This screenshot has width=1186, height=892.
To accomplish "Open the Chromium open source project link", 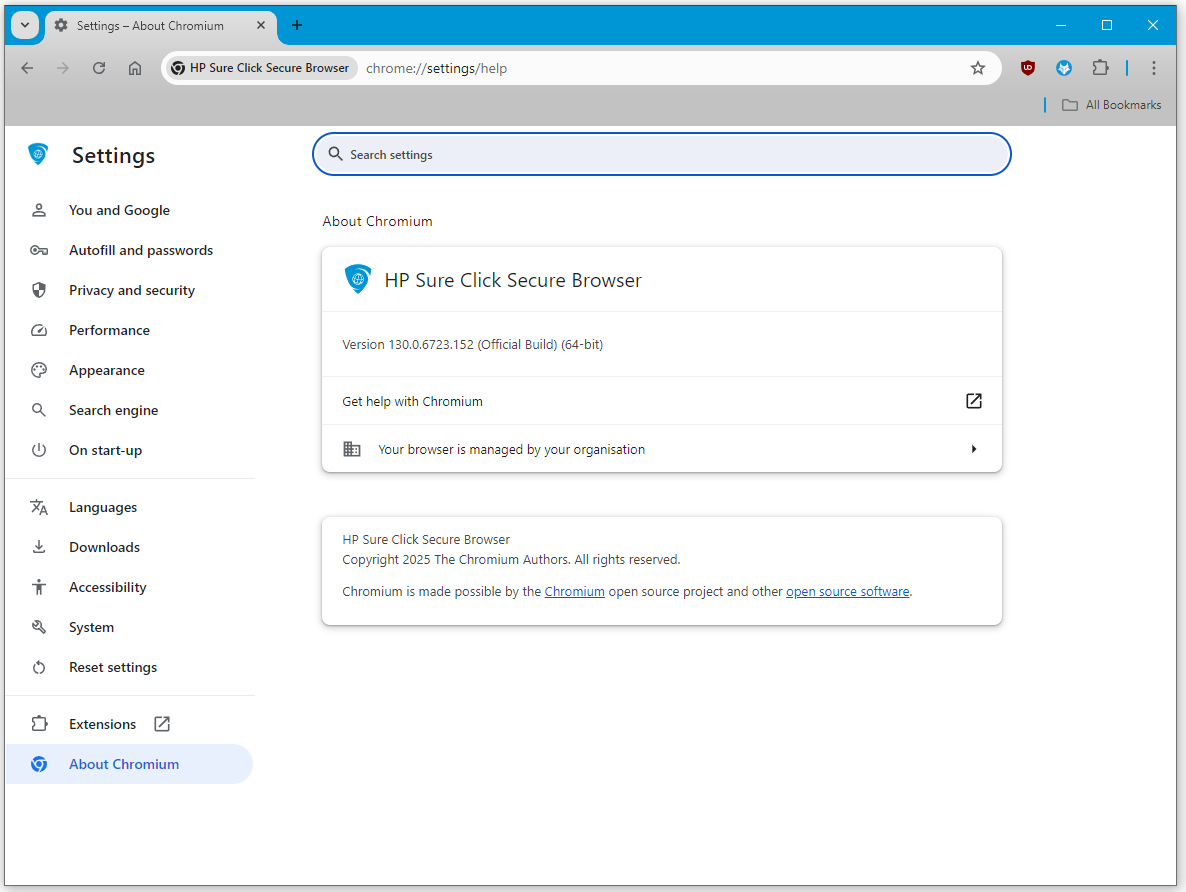I will coord(574,591).
